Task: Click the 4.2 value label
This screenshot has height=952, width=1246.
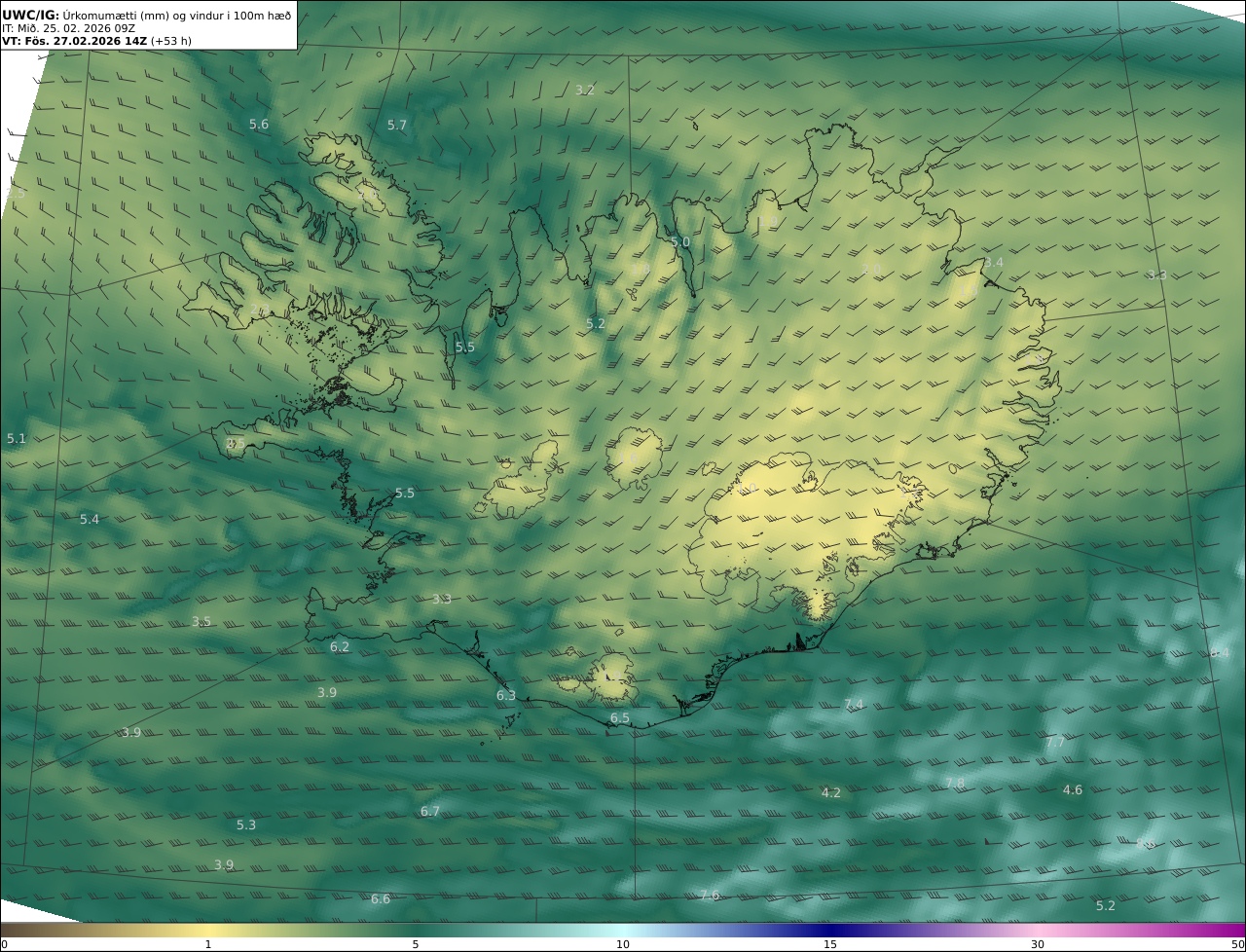Action: click(831, 792)
